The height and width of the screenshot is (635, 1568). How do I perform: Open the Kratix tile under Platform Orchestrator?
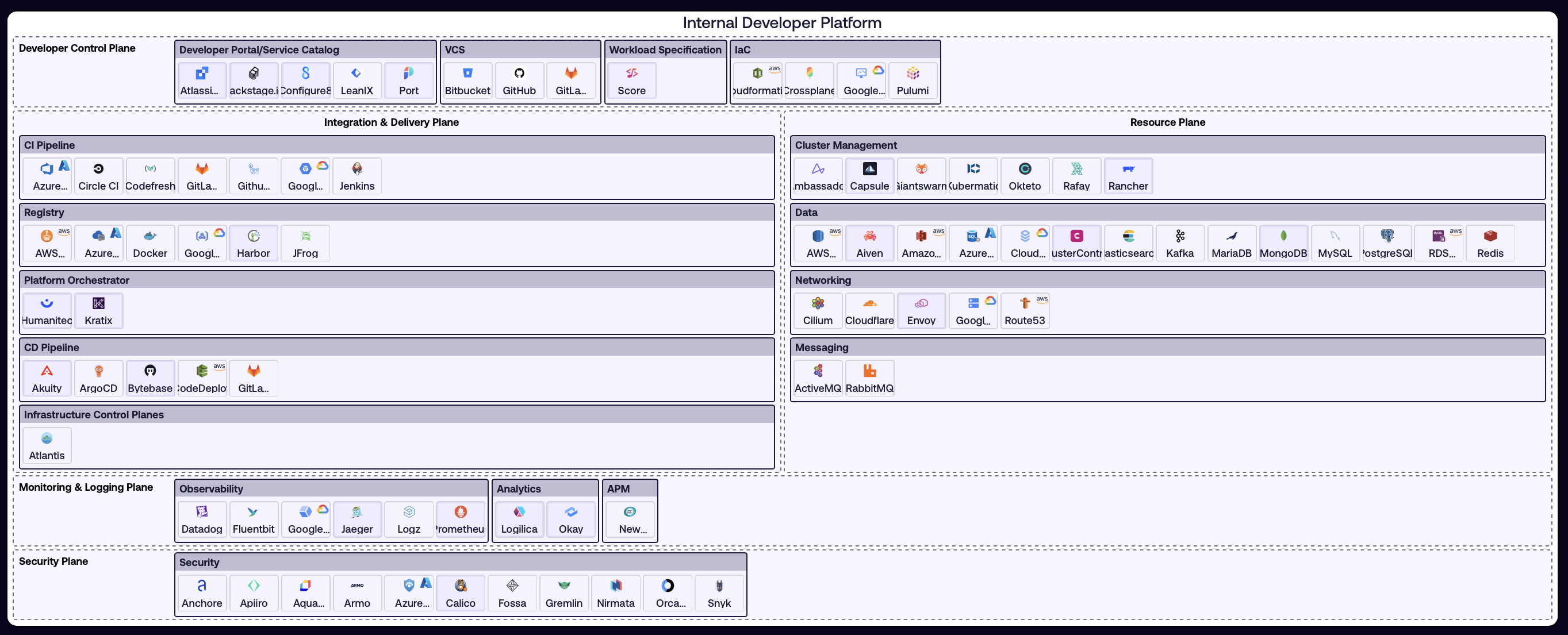tap(98, 311)
